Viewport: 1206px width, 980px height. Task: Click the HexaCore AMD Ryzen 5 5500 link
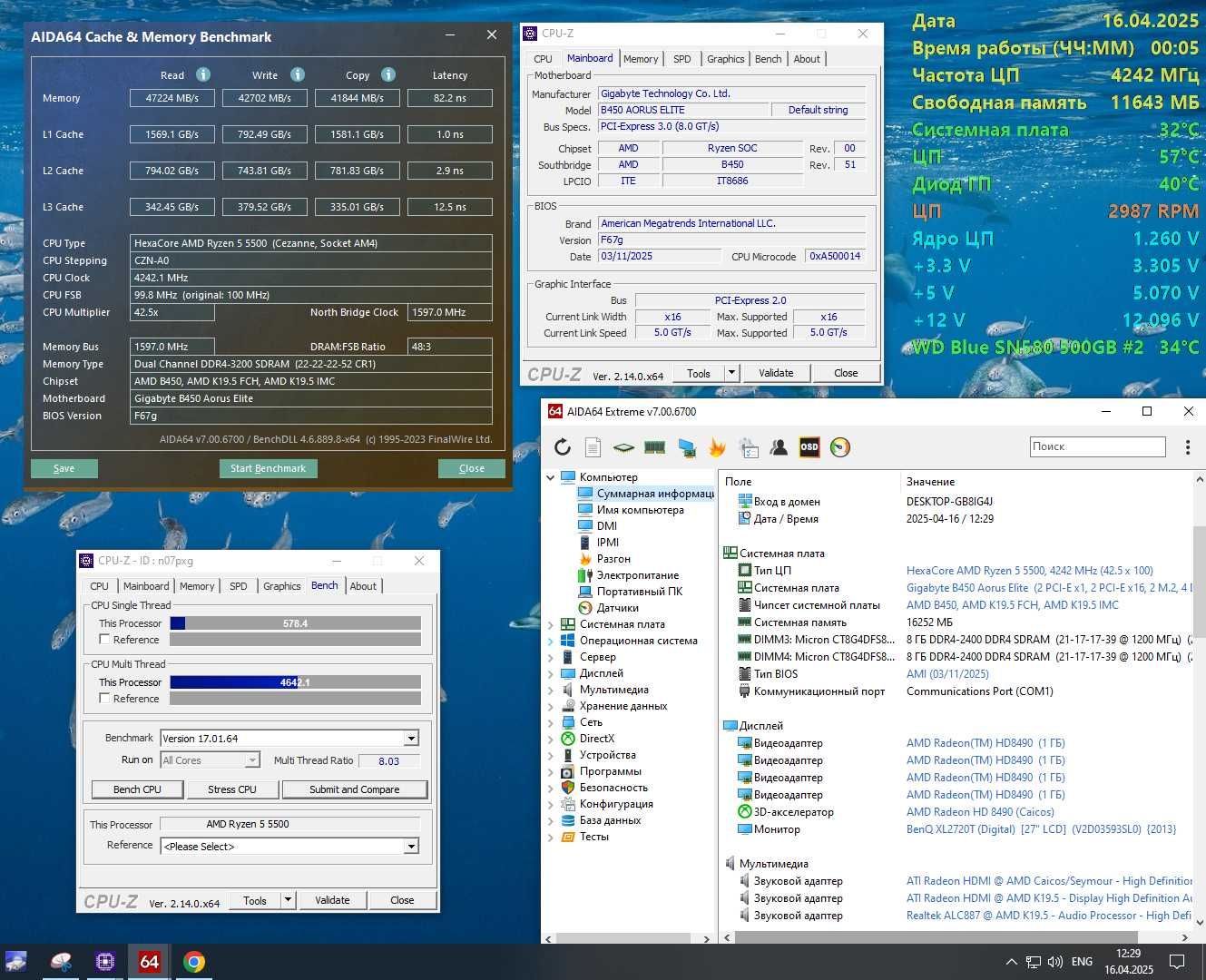click(1030, 571)
